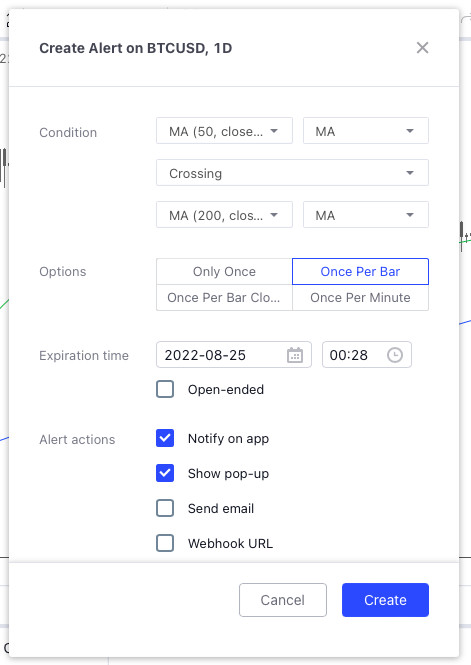Open the MA (50, close) condition dropdown

tap(224, 131)
